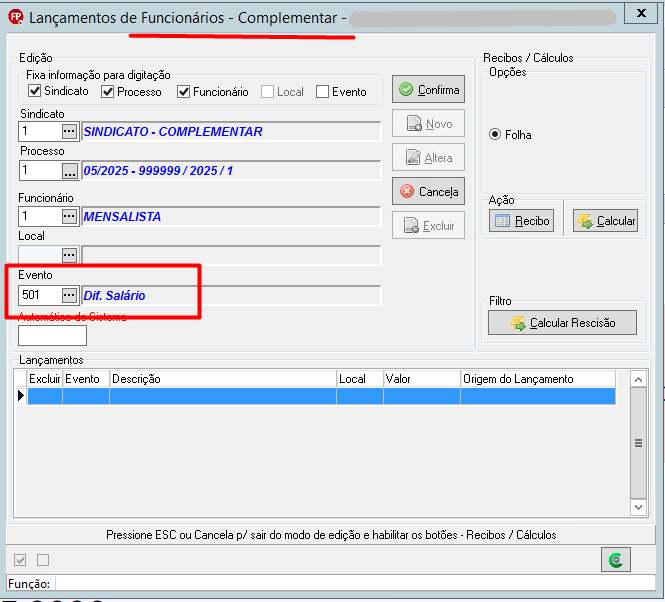Click the SINDICATO - COMPLEMENTAR text
The image size is (665, 602).
173,132
